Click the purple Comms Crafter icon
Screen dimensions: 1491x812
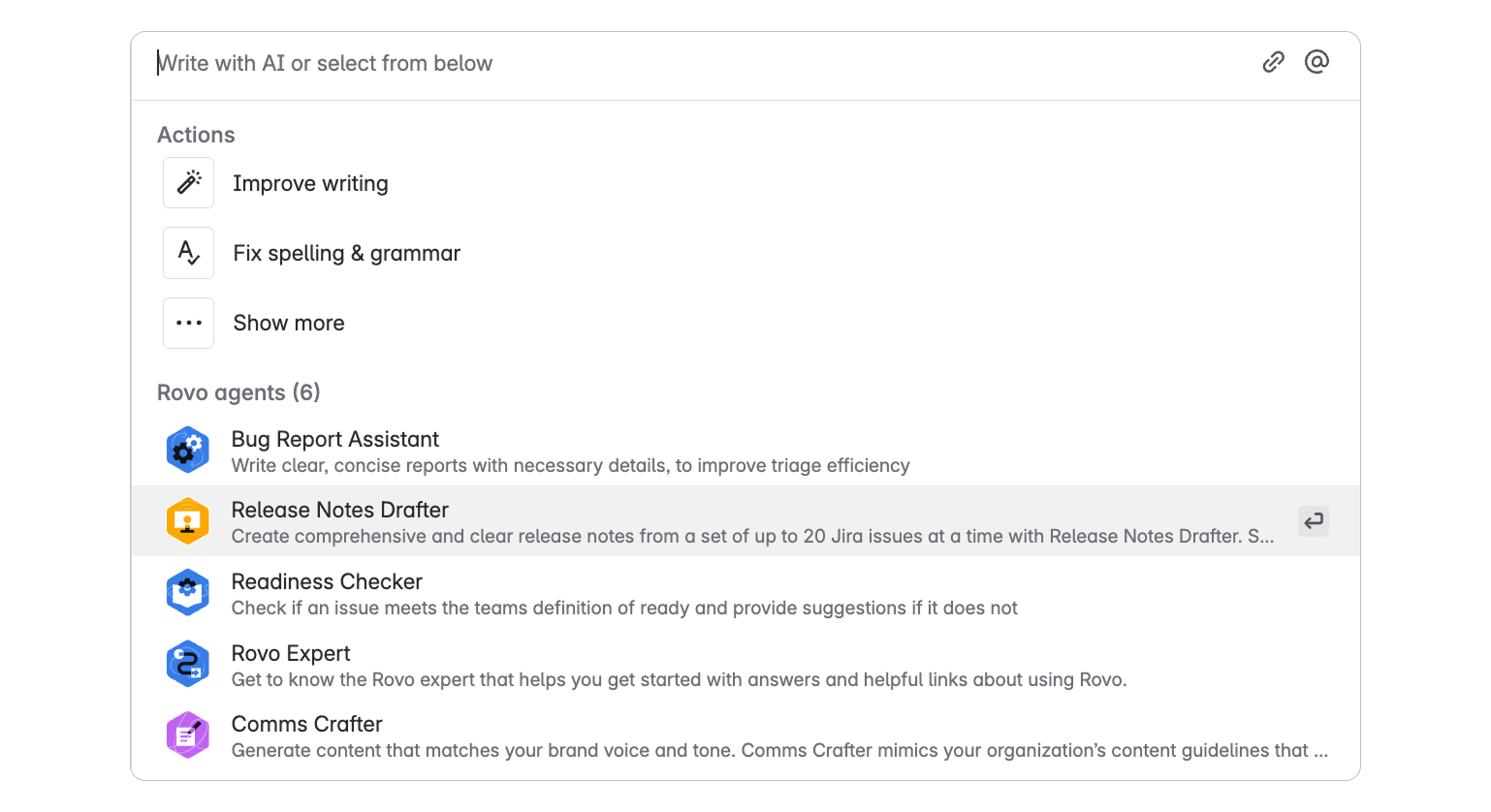point(188,734)
